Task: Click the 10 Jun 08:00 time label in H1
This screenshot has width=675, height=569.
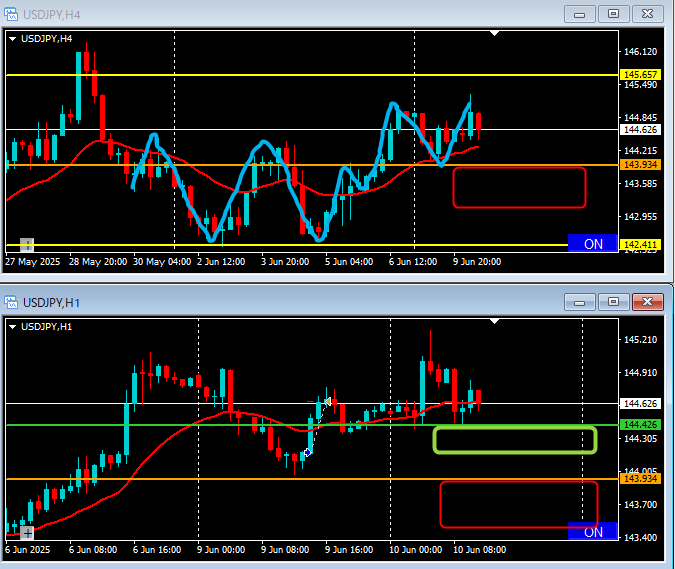Action: coord(480,550)
